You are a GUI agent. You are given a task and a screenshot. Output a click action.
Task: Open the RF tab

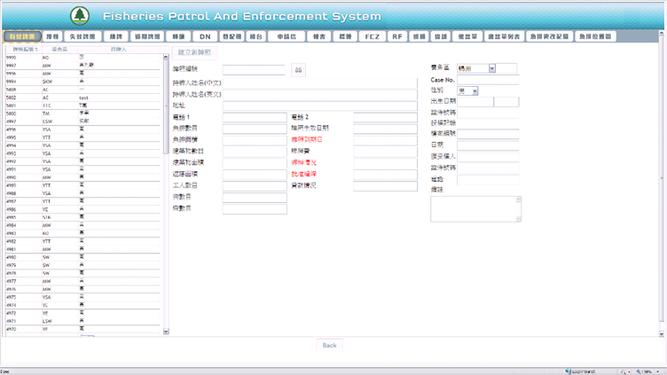click(397, 37)
